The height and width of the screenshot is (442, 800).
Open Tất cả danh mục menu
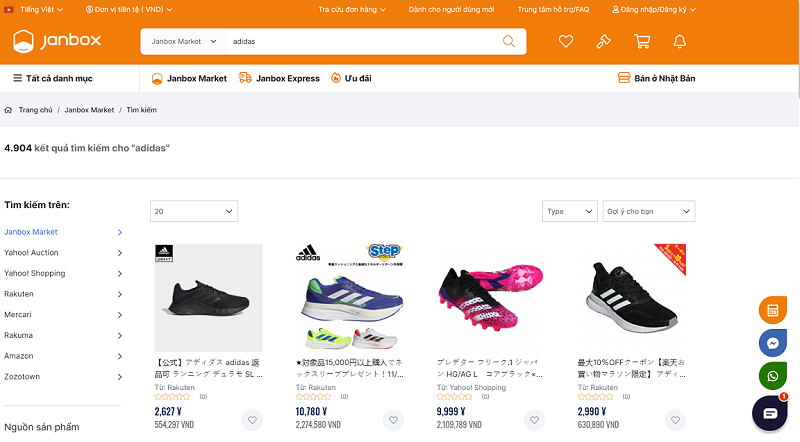click(53, 78)
